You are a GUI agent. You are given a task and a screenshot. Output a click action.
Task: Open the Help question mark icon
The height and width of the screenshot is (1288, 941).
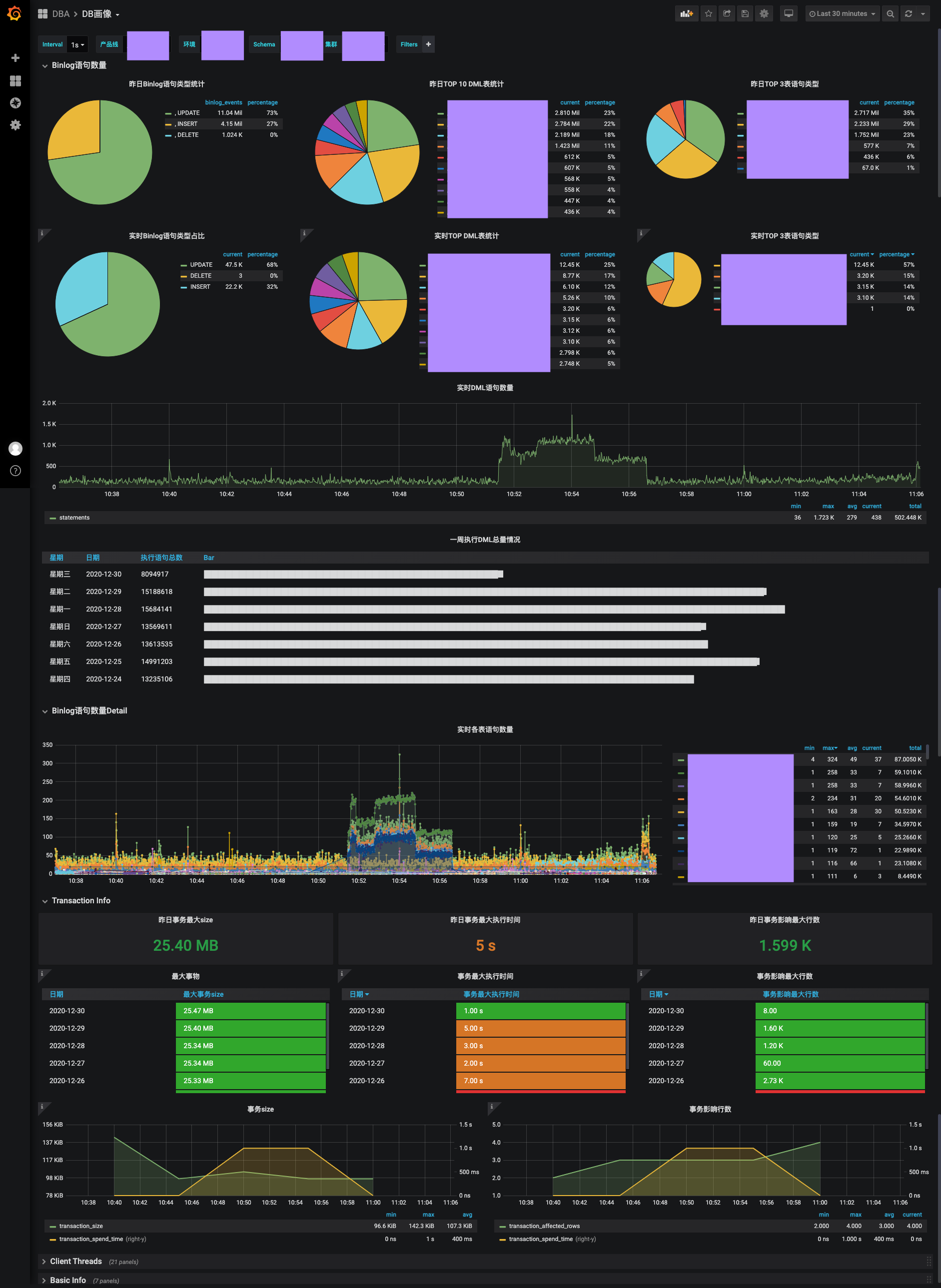pos(15,470)
